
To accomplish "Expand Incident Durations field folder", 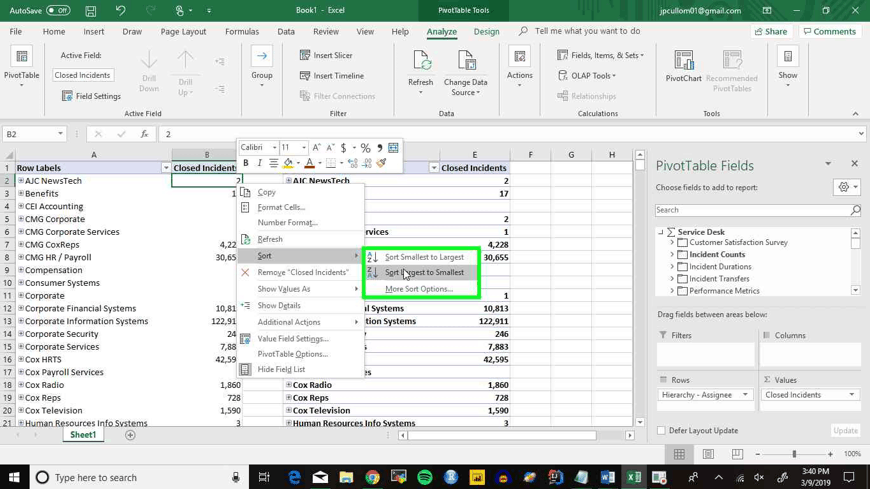I will click(x=672, y=266).
